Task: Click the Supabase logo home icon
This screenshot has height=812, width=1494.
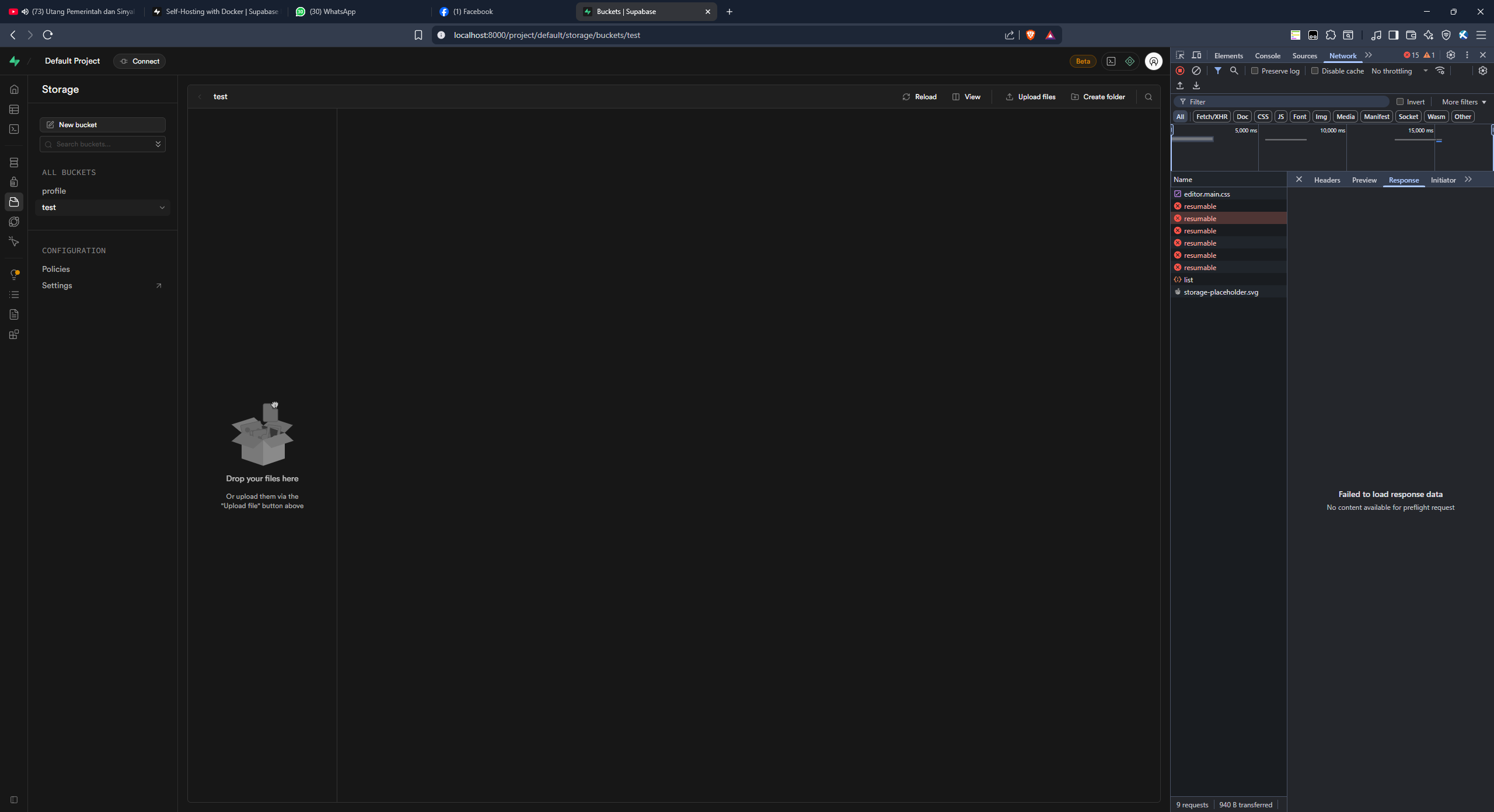Action: pos(15,61)
